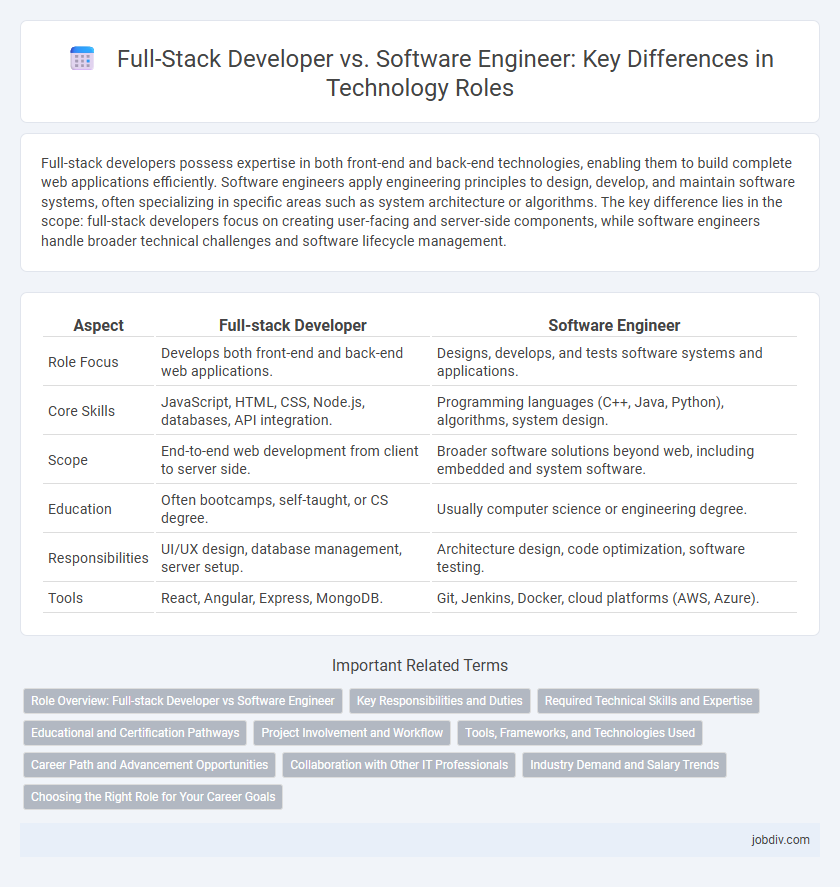This screenshot has height=887, width=840.
Task: Click cell 'React, Angular, Express, MongoDB.'
Action: (x=292, y=598)
